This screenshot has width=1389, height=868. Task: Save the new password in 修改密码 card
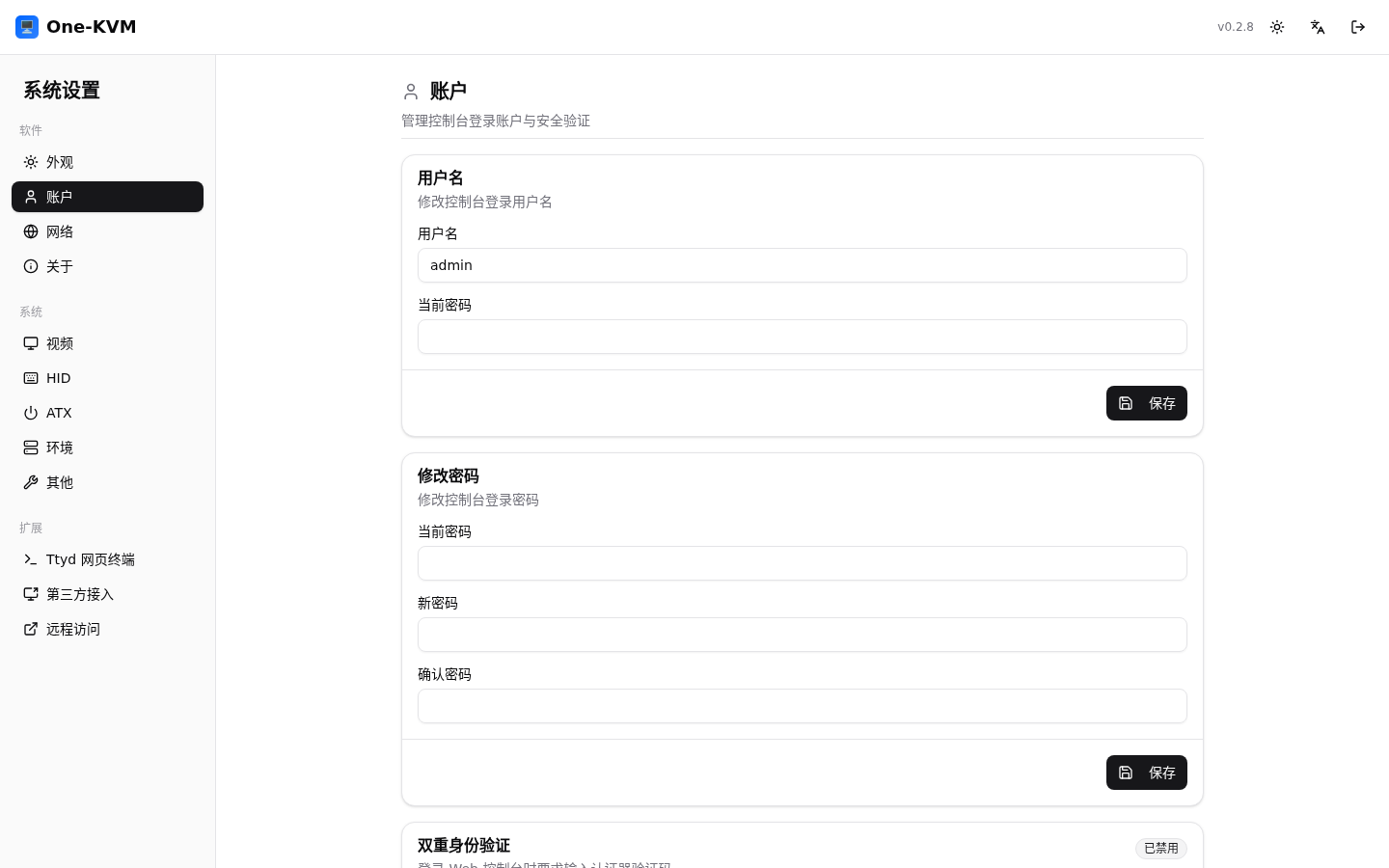(1147, 773)
